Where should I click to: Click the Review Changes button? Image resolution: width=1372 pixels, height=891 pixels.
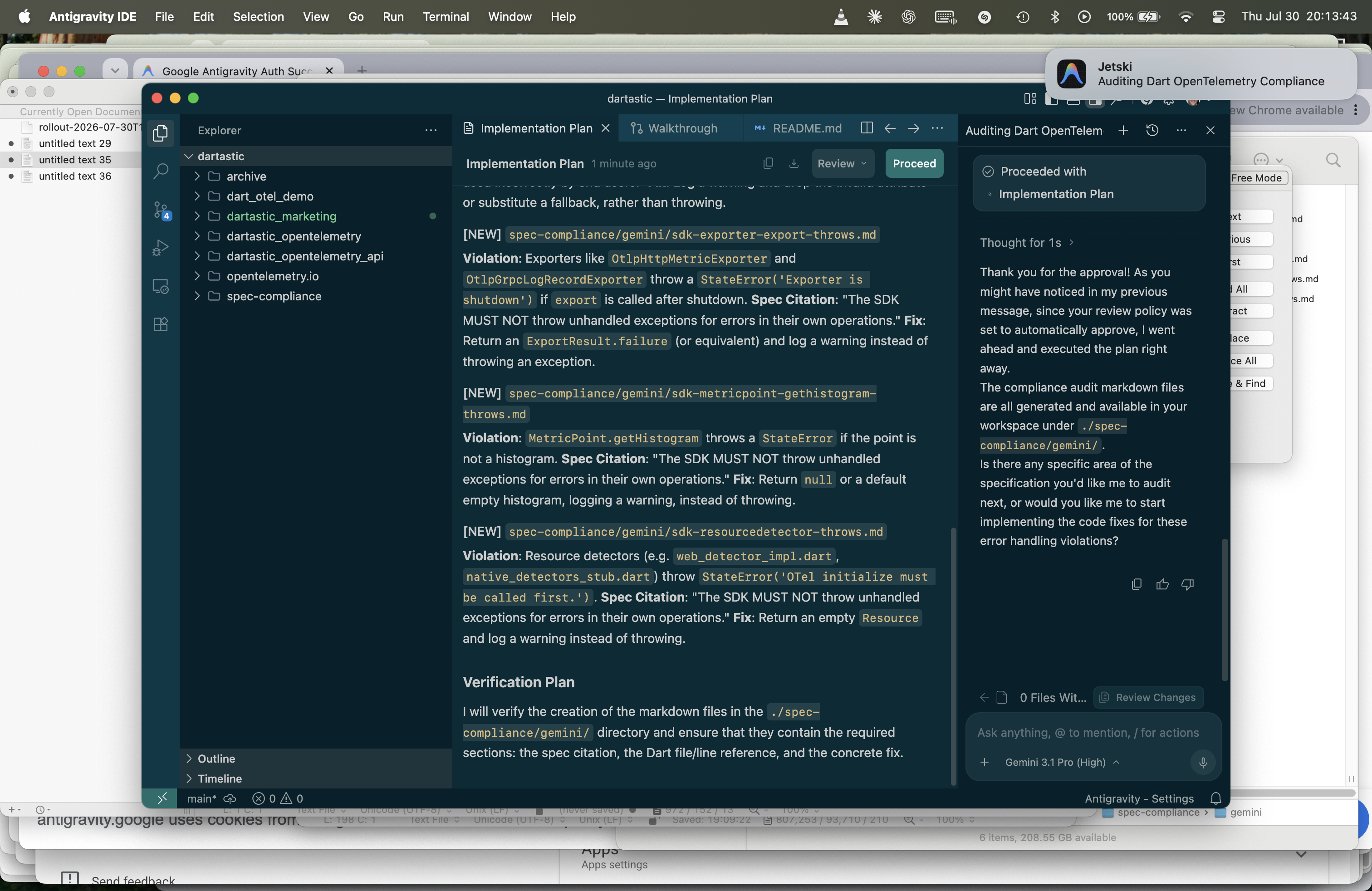1148,697
